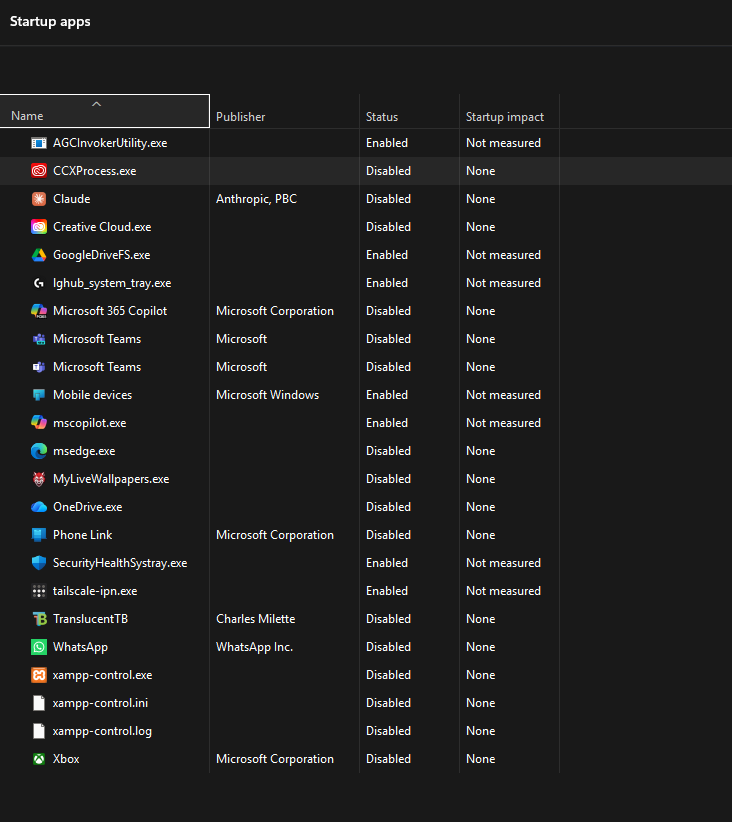Image resolution: width=732 pixels, height=822 pixels.
Task: Click mscopilot.exe Enabled status cell
Action: 387,423
